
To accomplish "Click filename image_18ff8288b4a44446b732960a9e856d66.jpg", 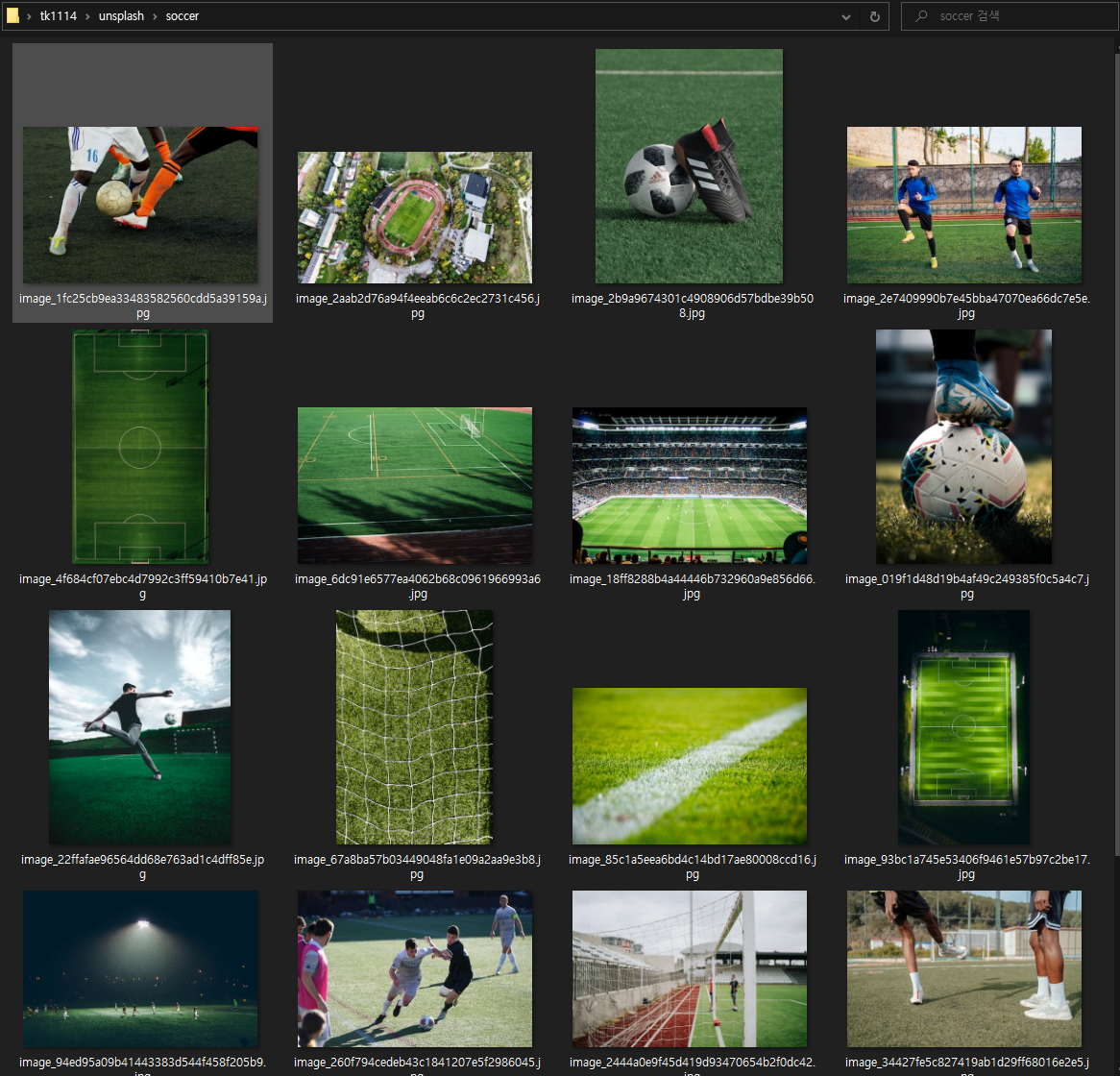I will (693, 586).
